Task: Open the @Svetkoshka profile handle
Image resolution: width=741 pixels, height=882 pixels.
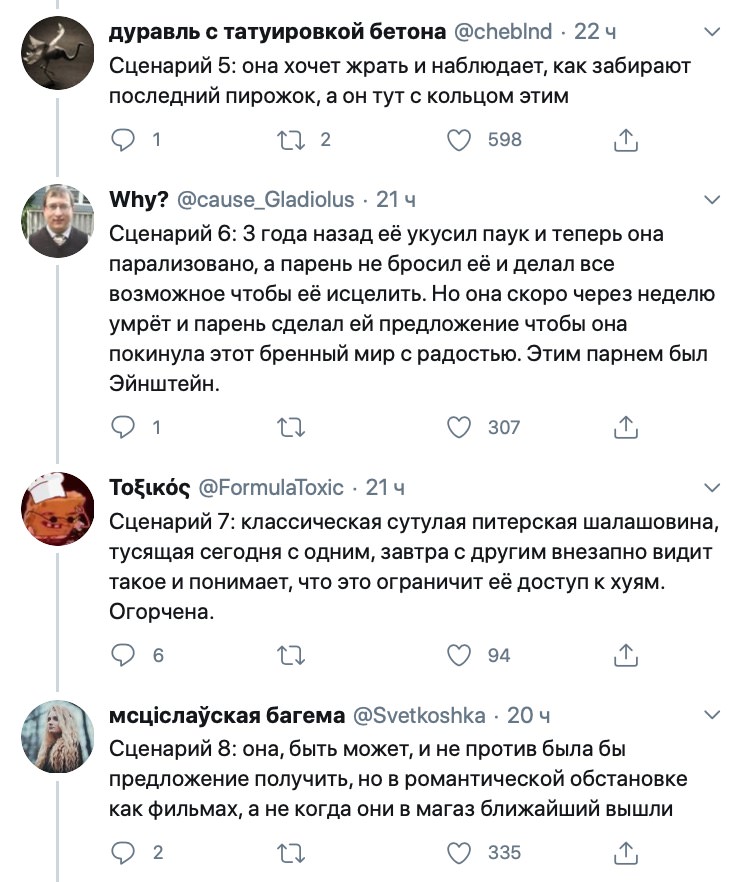Action: pyautogui.click(x=420, y=715)
